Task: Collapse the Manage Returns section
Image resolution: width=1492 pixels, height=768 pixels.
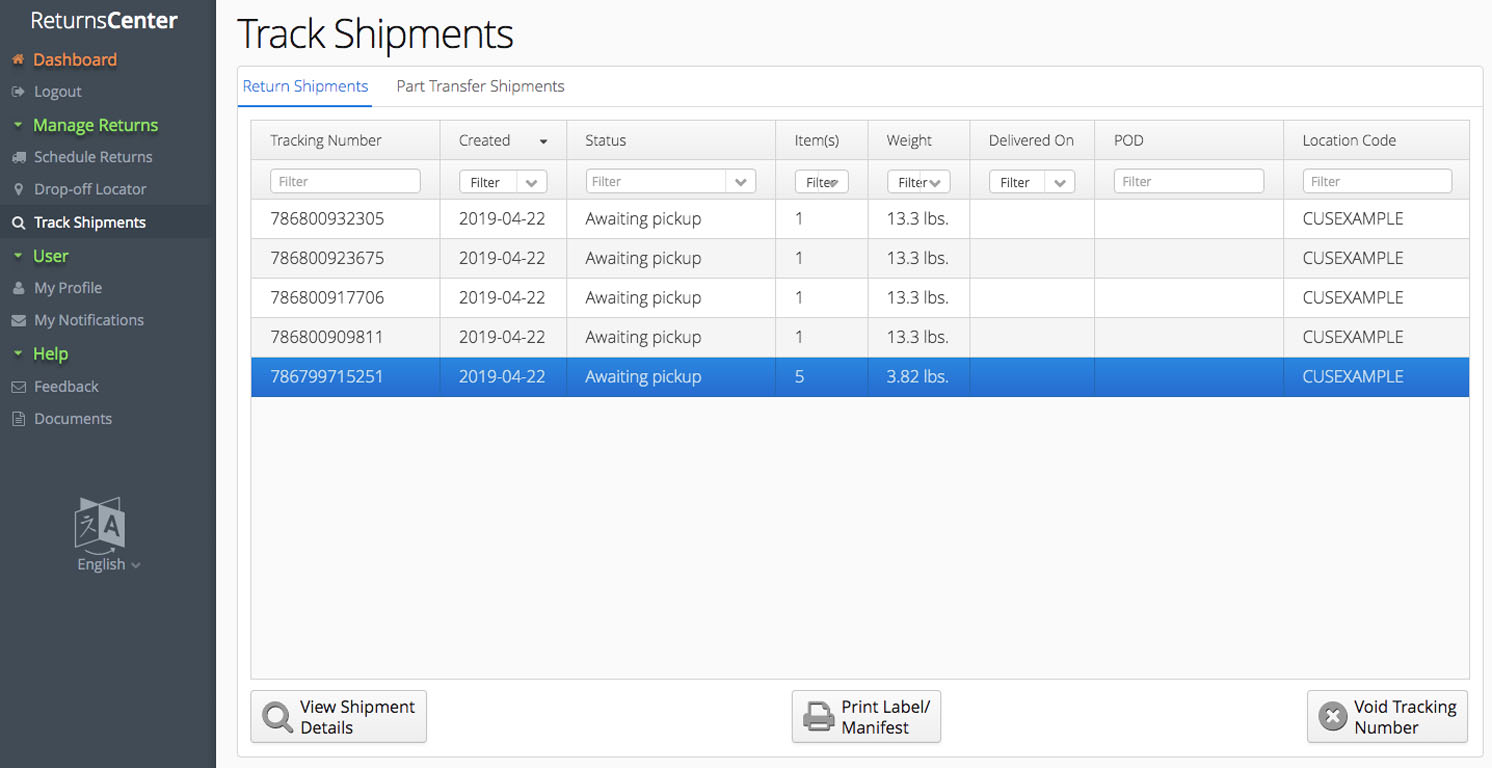Action: [x=18, y=125]
